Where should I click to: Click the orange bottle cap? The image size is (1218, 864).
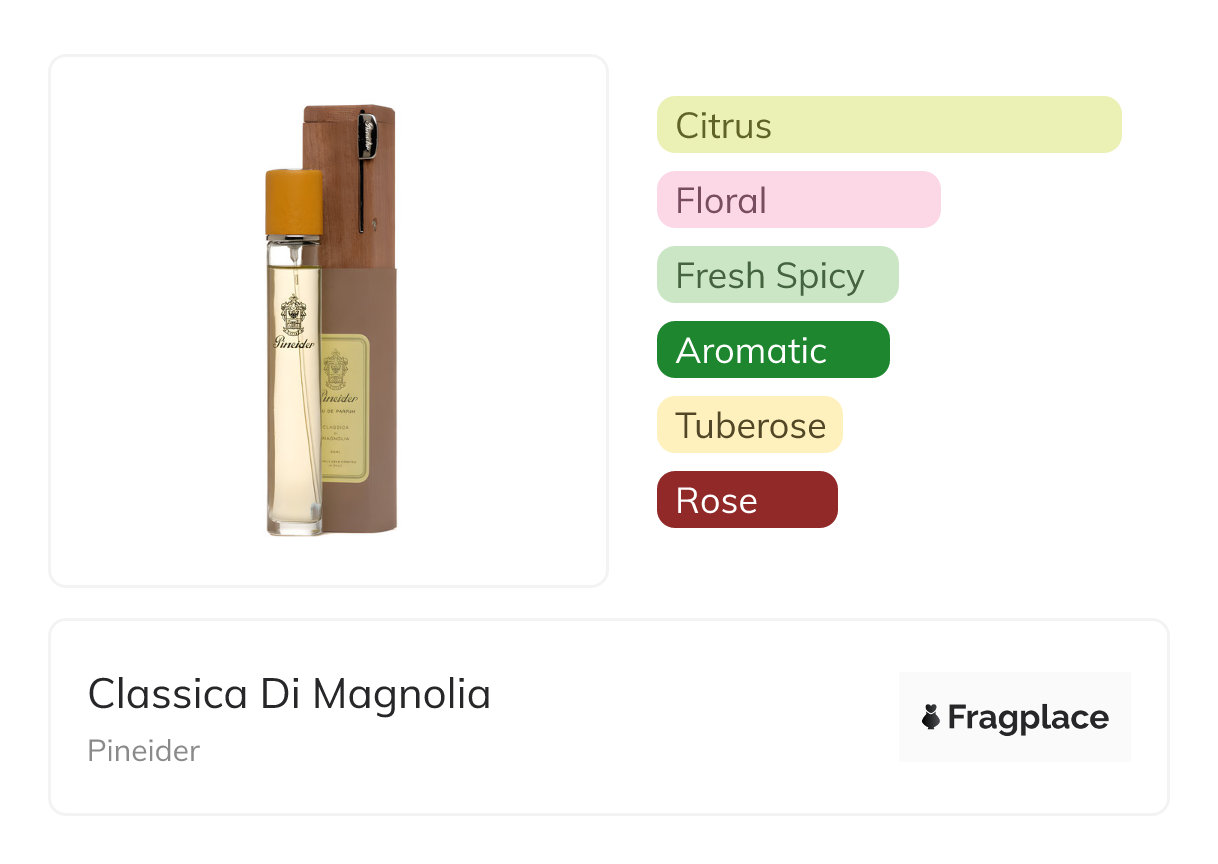click(x=293, y=202)
